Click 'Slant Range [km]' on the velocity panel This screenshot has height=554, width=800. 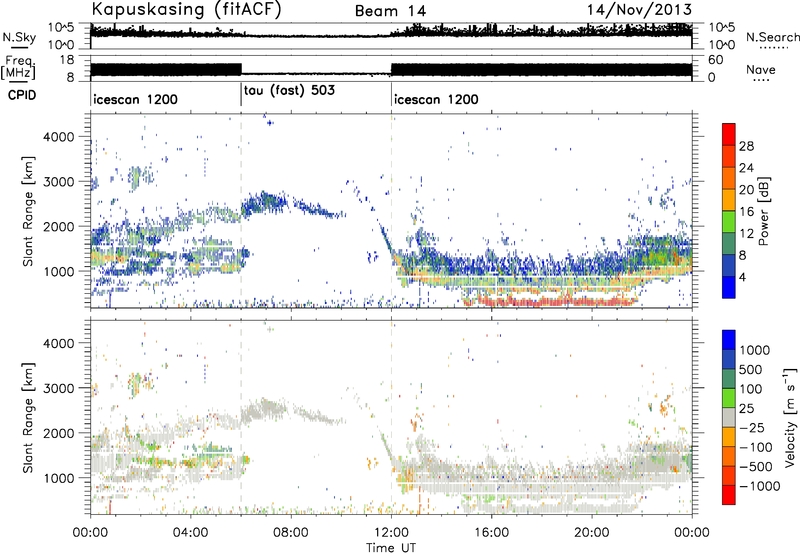(x=28, y=417)
